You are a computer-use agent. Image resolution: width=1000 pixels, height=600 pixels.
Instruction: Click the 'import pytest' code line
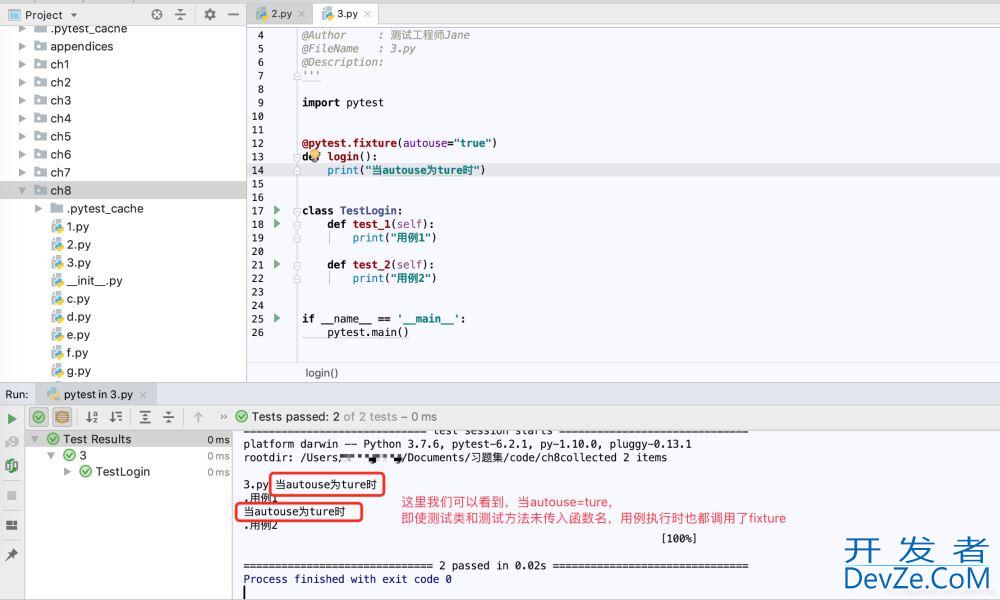[x=342, y=103]
